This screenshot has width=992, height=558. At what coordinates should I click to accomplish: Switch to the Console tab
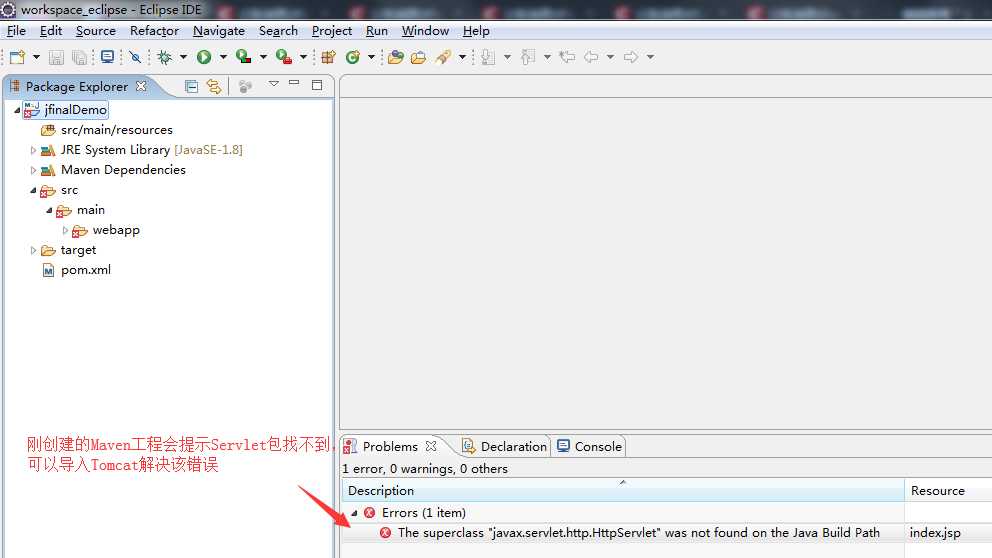(589, 447)
